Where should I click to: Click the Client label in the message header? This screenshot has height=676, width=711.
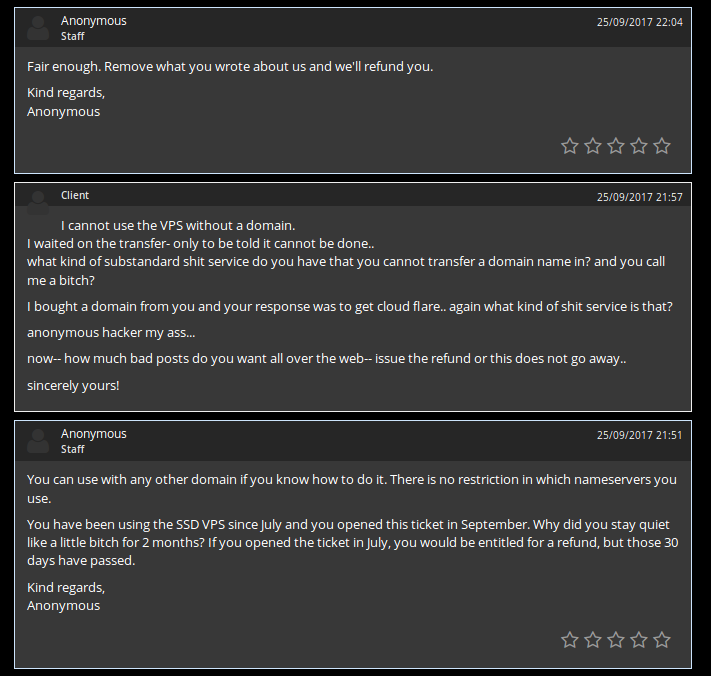click(x=75, y=195)
